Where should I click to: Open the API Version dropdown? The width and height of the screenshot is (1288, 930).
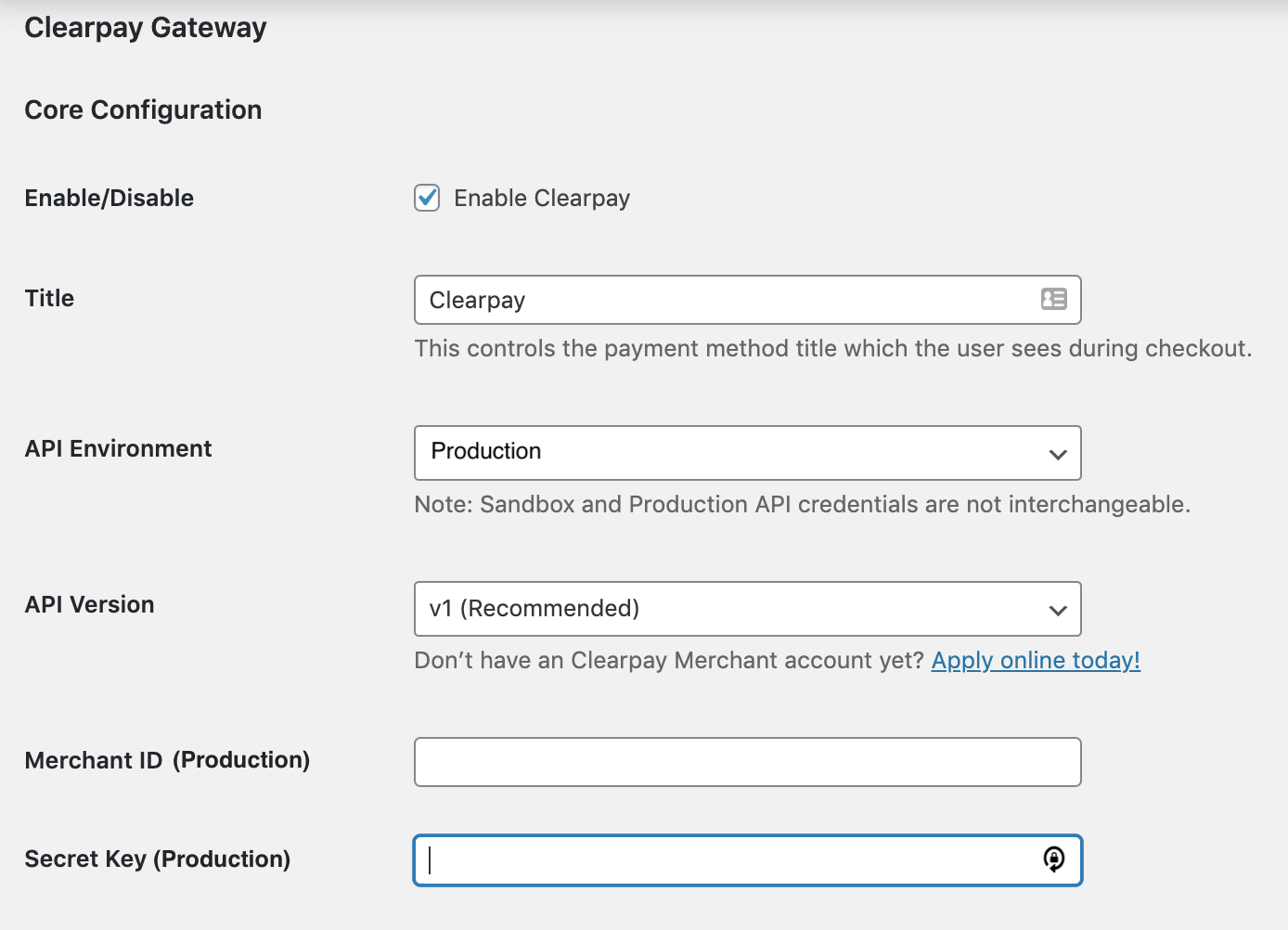coord(748,609)
